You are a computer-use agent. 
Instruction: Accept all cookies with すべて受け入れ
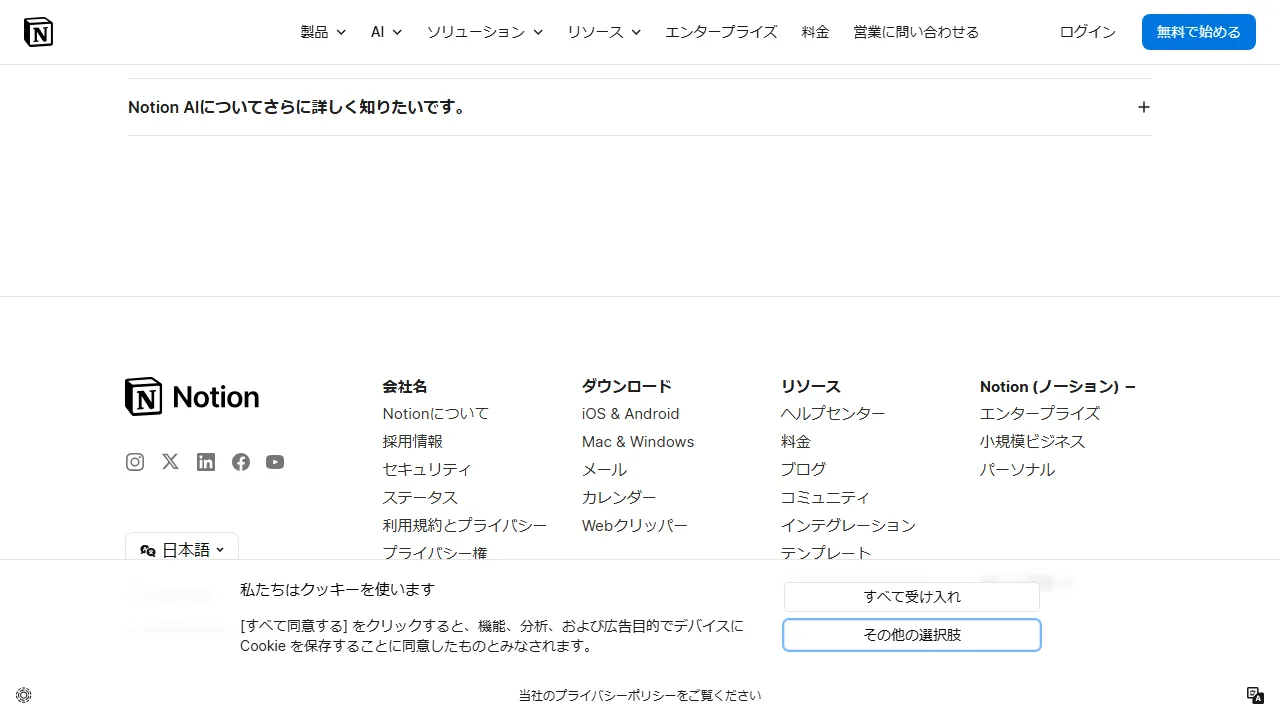(911, 596)
